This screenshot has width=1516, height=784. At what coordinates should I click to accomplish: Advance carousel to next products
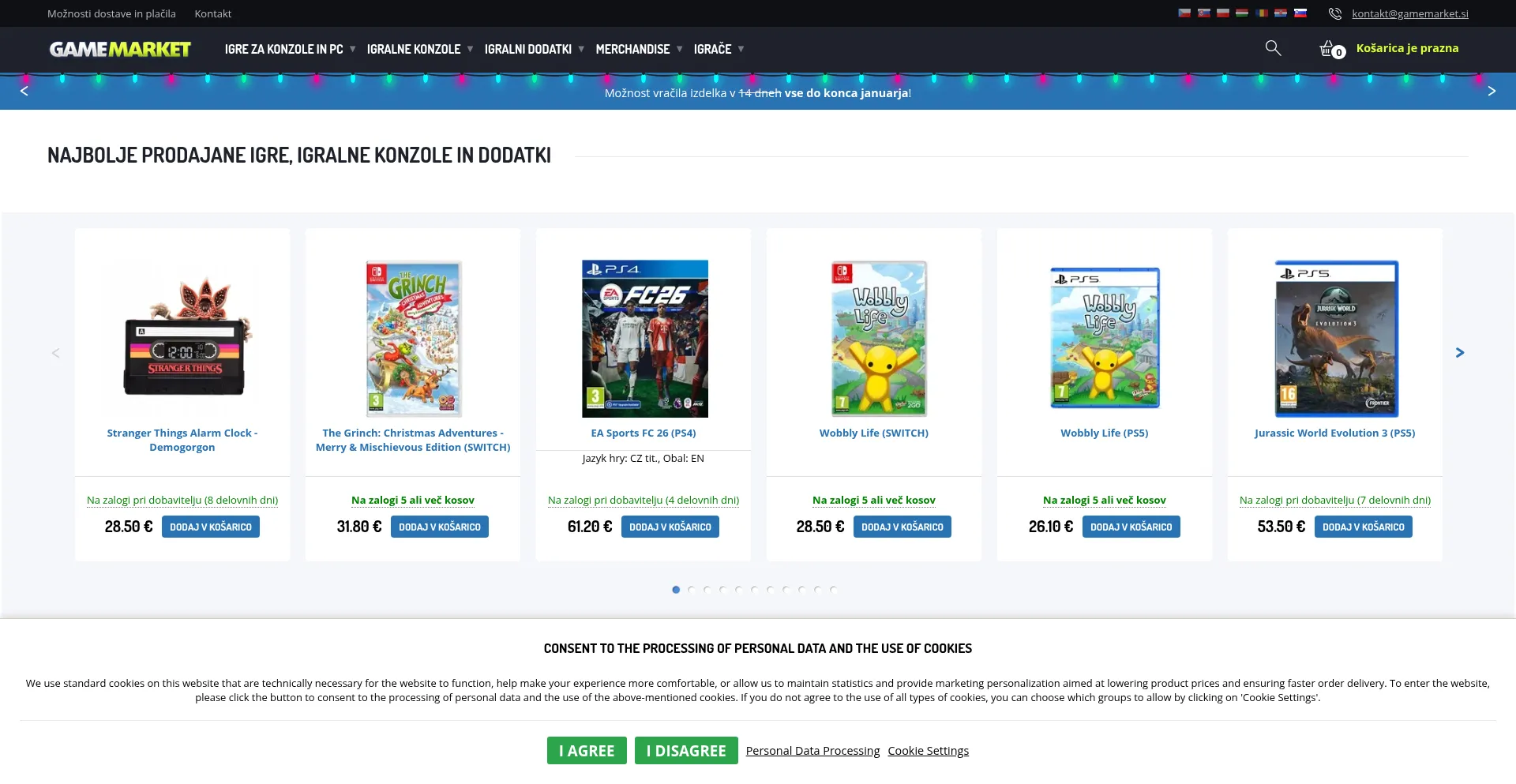tap(1460, 353)
